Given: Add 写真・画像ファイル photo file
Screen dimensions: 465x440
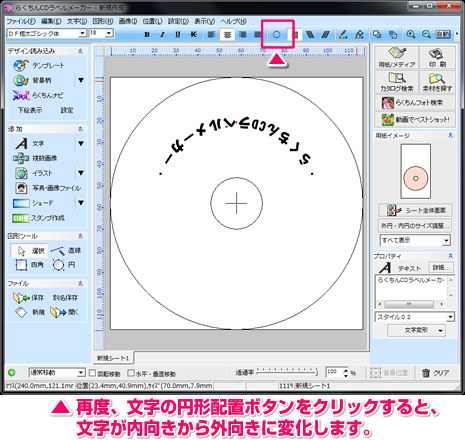Looking at the screenshot, I should 48,188.
